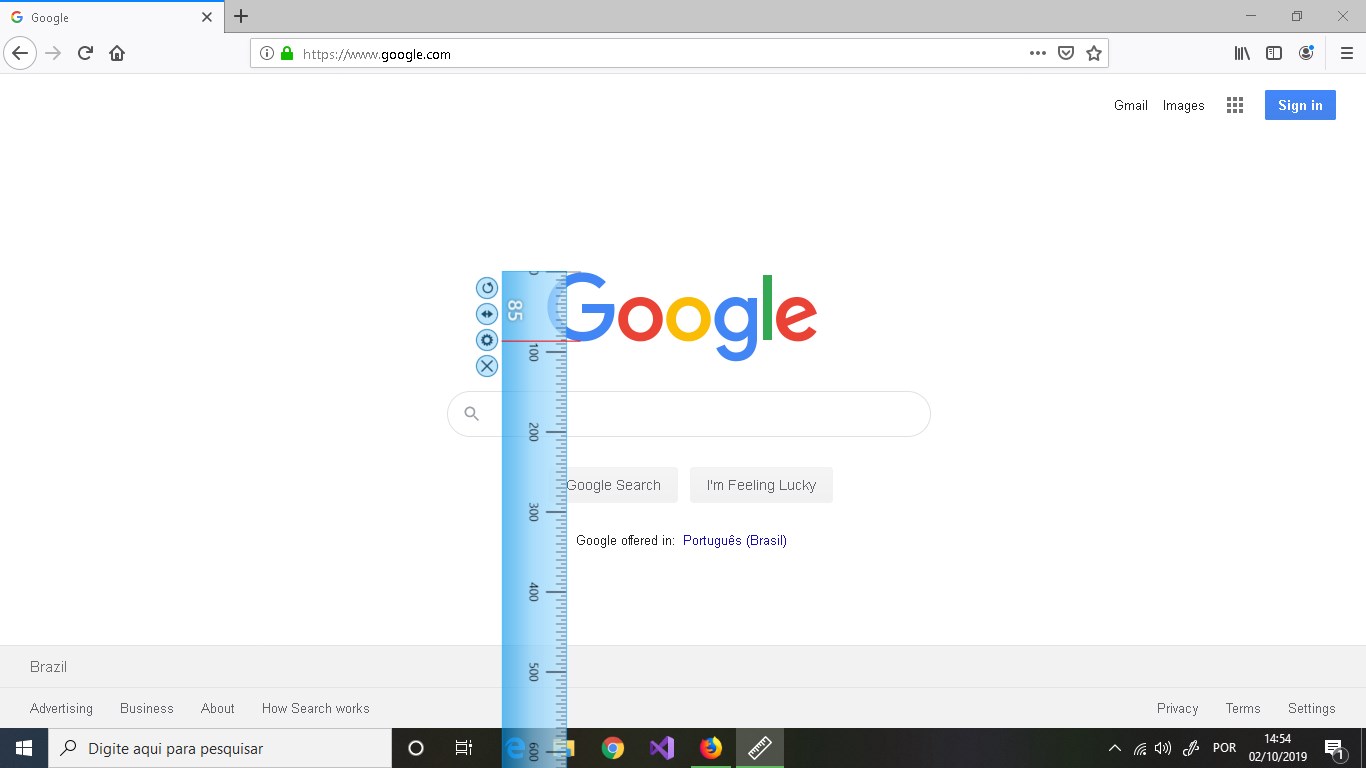Go to the Firefox home page
This screenshot has height=768, width=1366.
pyautogui.click(x=117, y=53)
